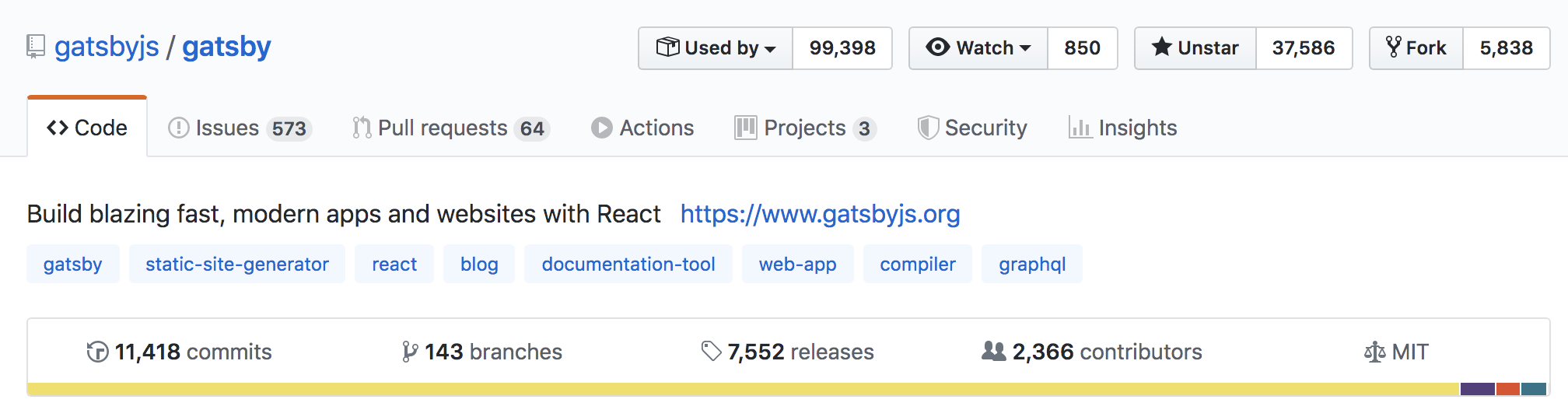Click the 64 pull requests count badge

pyautogui.click(x=532, y=128)
